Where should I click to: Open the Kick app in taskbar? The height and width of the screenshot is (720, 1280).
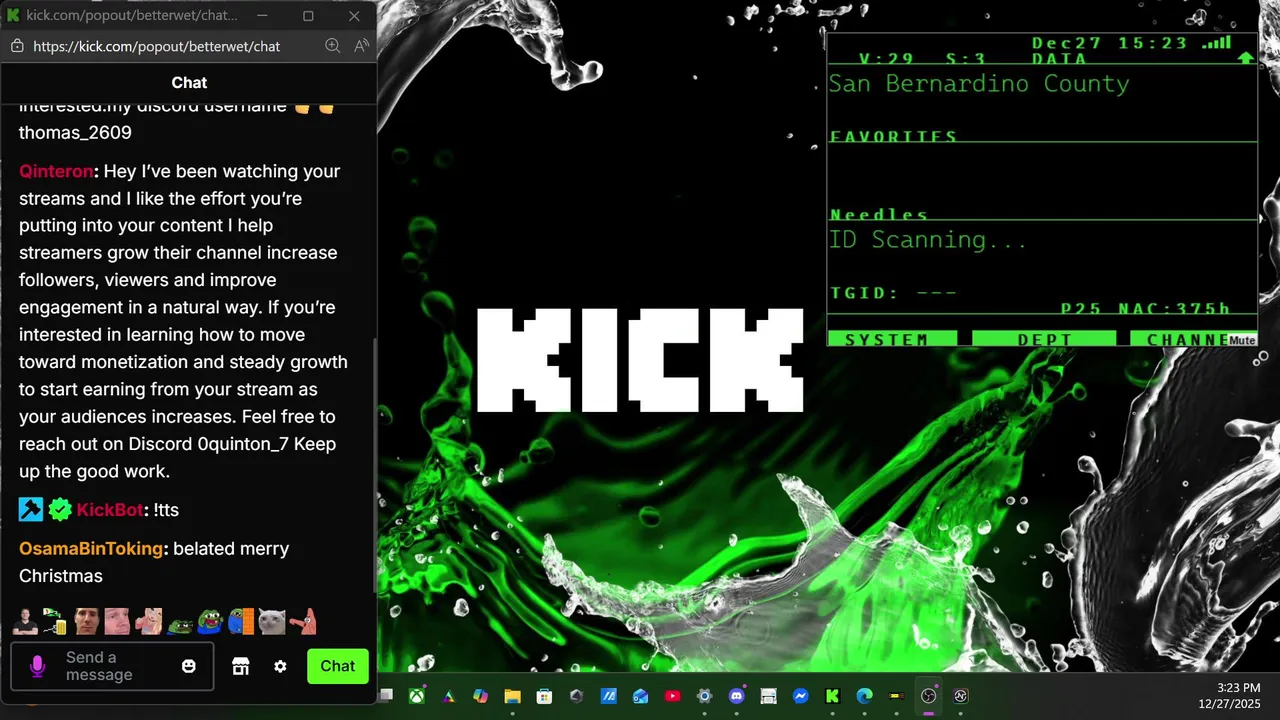pyautogui.click(x=832, y=696)
